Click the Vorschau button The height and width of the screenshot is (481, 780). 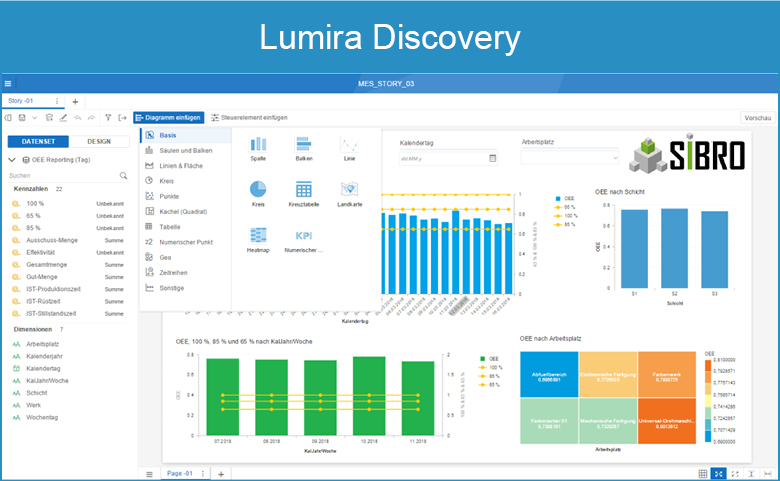[x=758, y=118]
